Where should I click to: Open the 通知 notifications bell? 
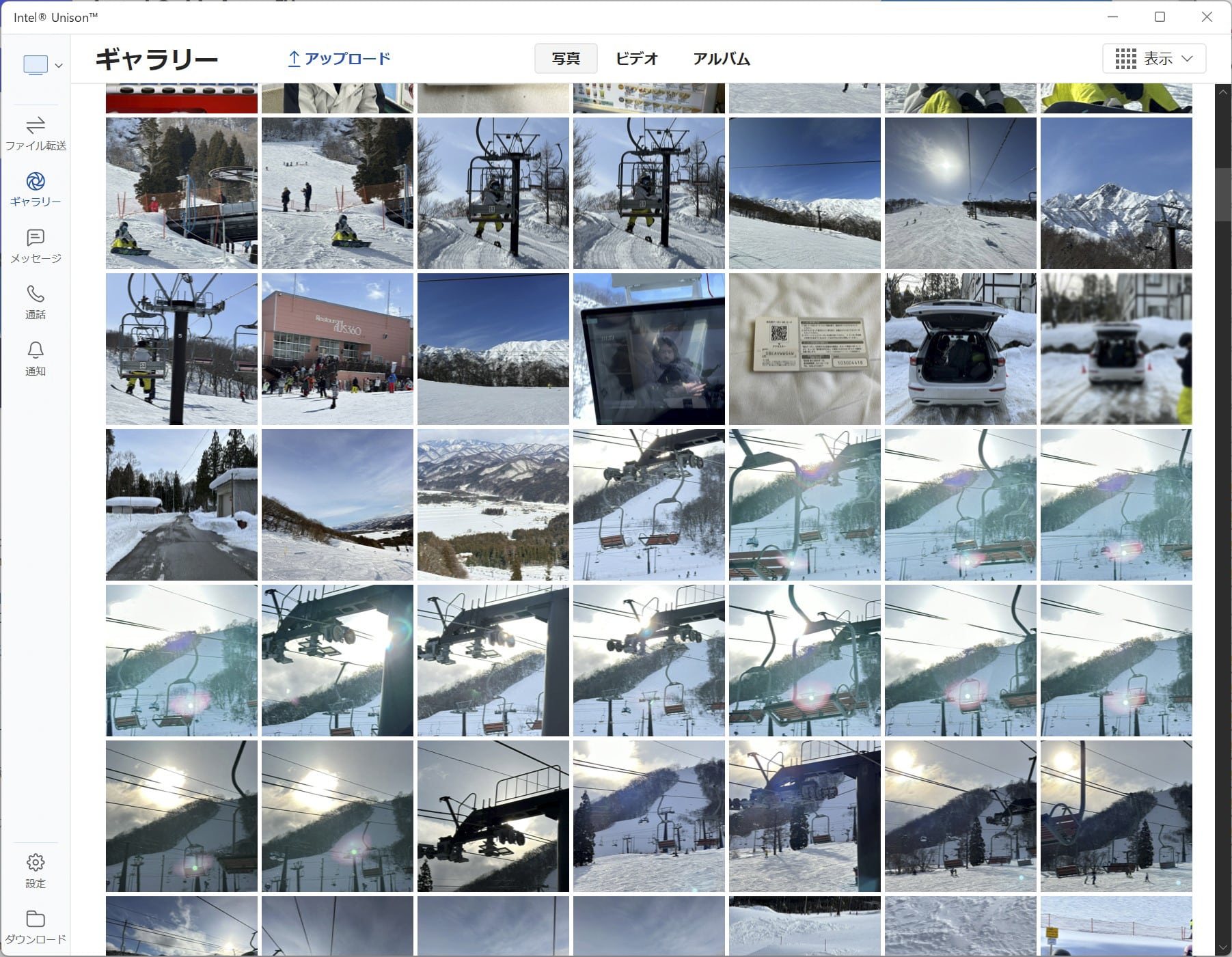[36, 359]
